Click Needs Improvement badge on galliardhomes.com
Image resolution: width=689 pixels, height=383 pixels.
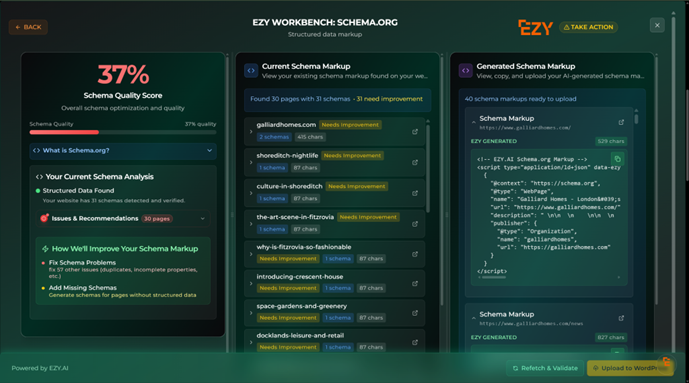[x=350, y=125]
